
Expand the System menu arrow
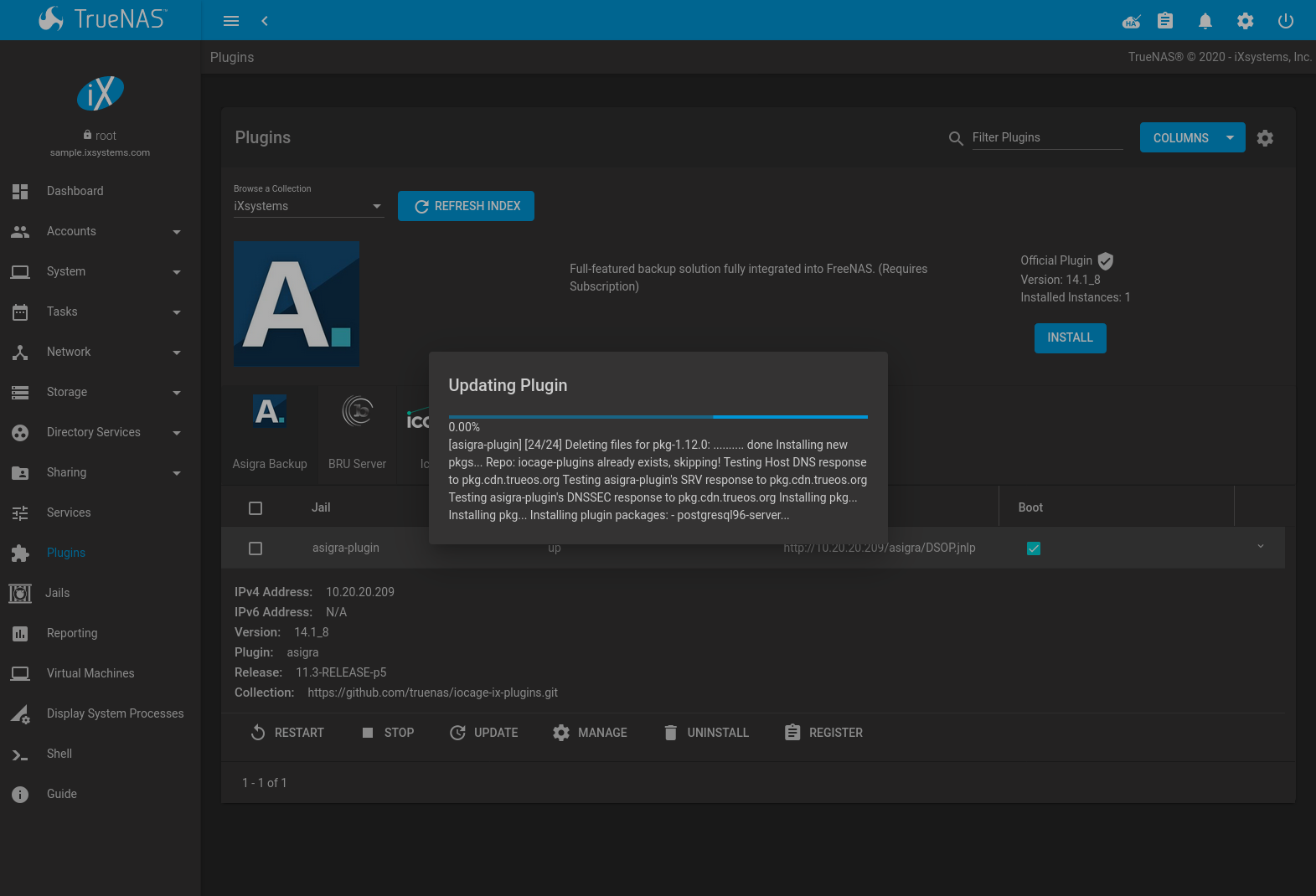click(x=177, y=272)
